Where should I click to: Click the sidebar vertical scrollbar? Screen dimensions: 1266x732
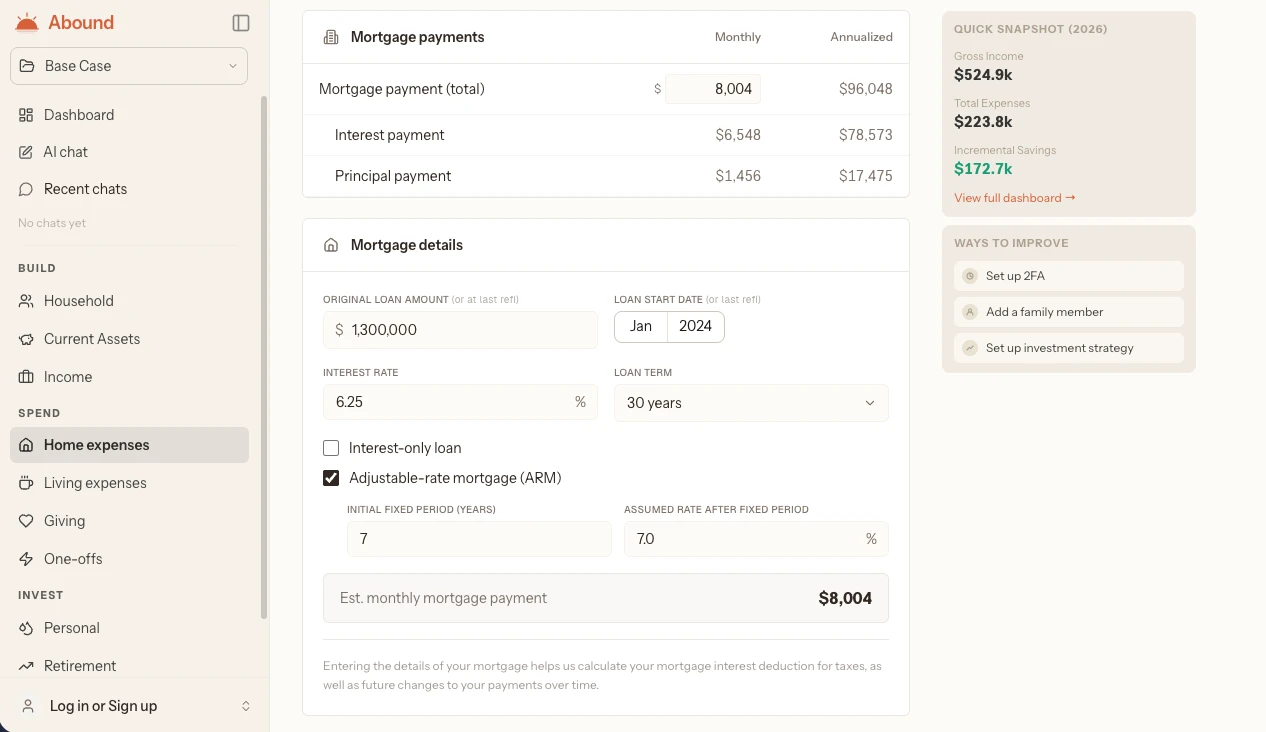click(x=264, y=357)
